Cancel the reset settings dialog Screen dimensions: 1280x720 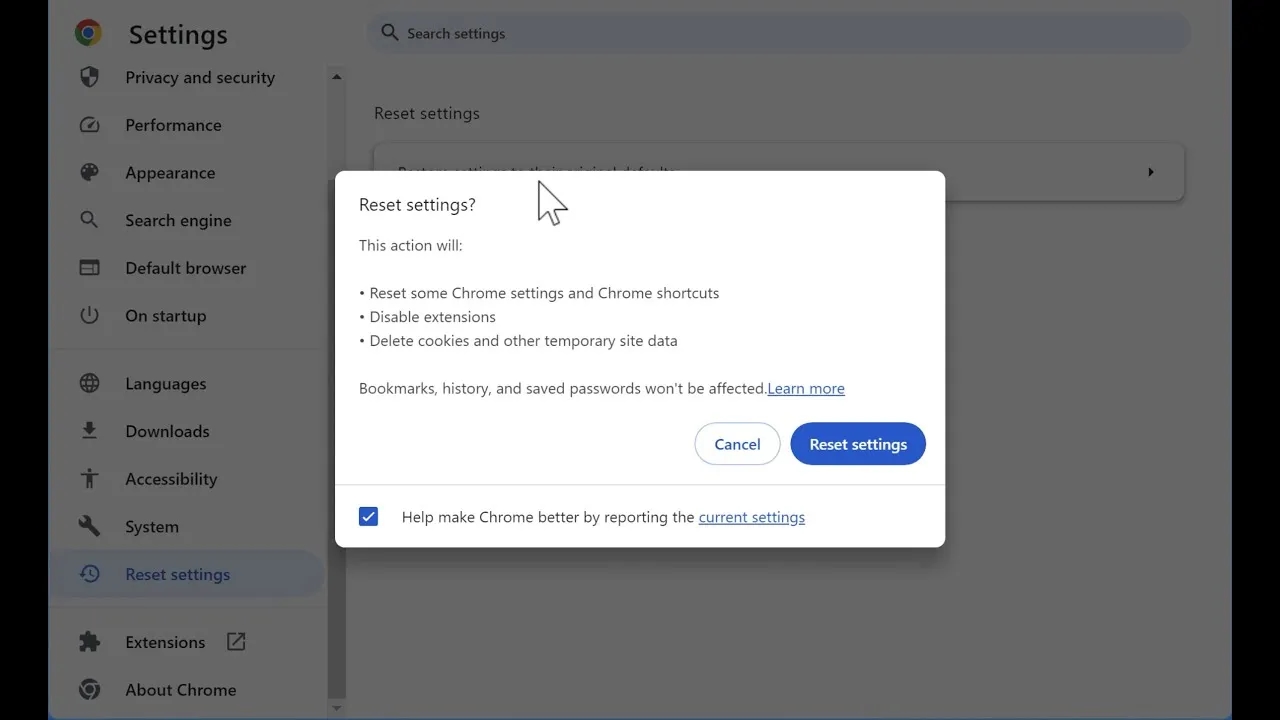[x=737, y=444]
